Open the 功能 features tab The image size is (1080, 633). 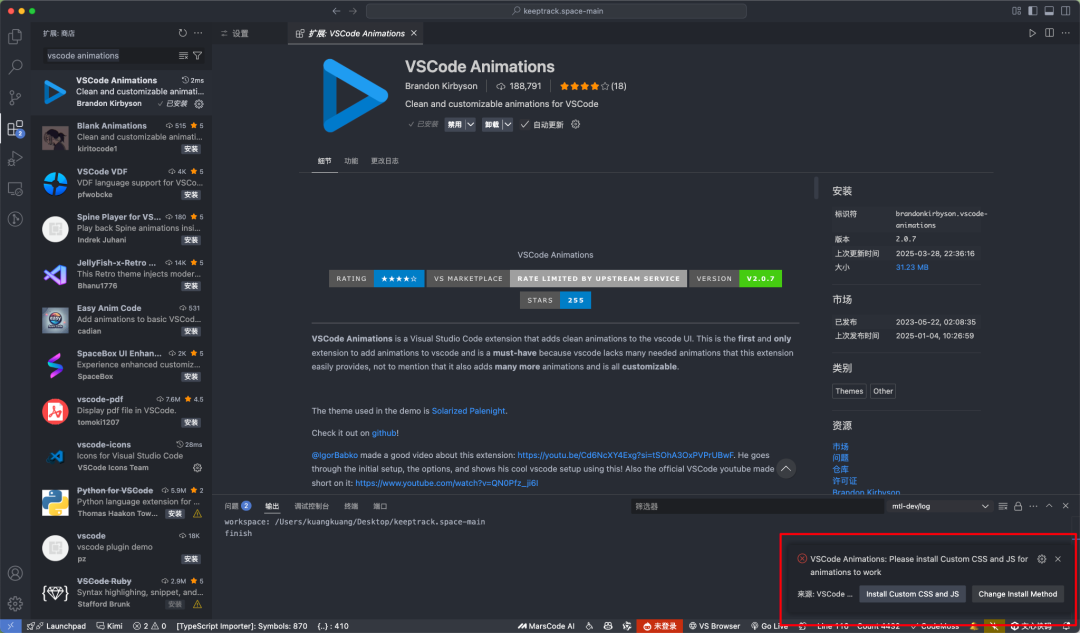pos(351,161)
